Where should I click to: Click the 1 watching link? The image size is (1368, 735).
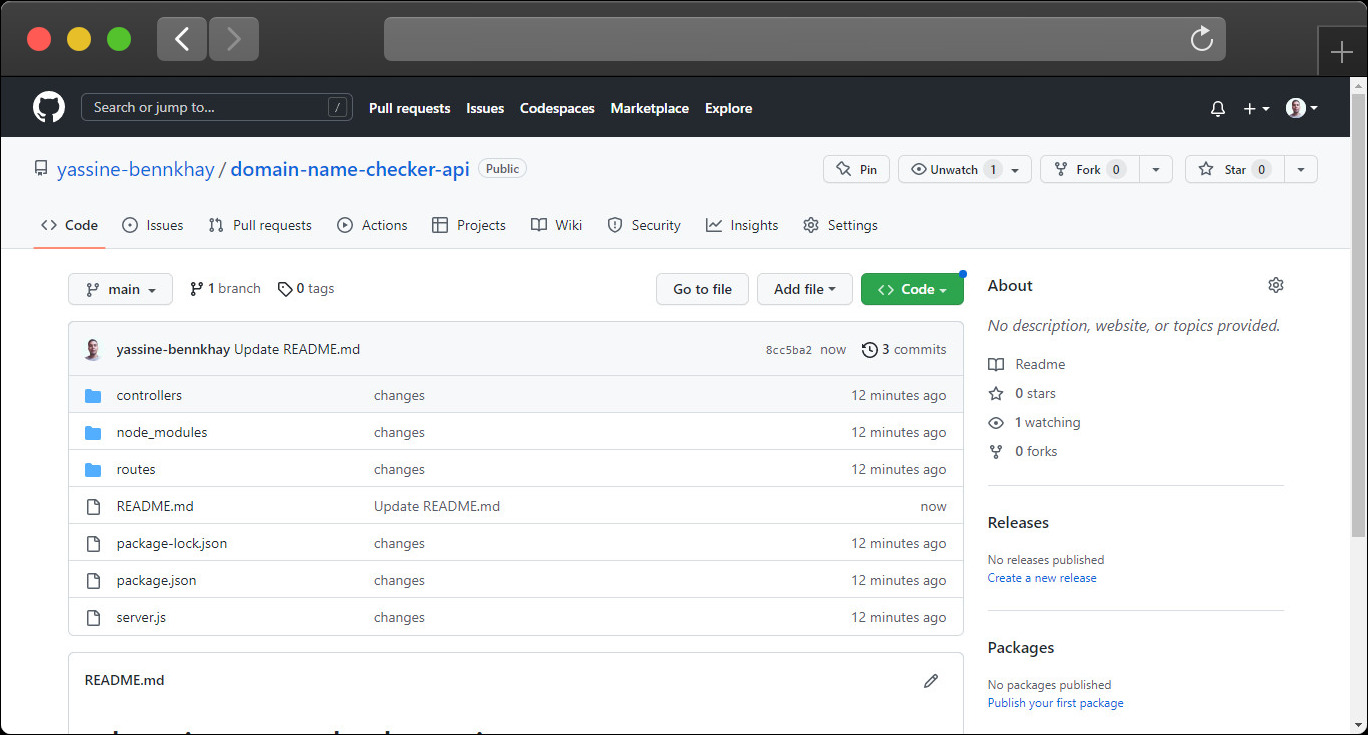click(1035, 422)
